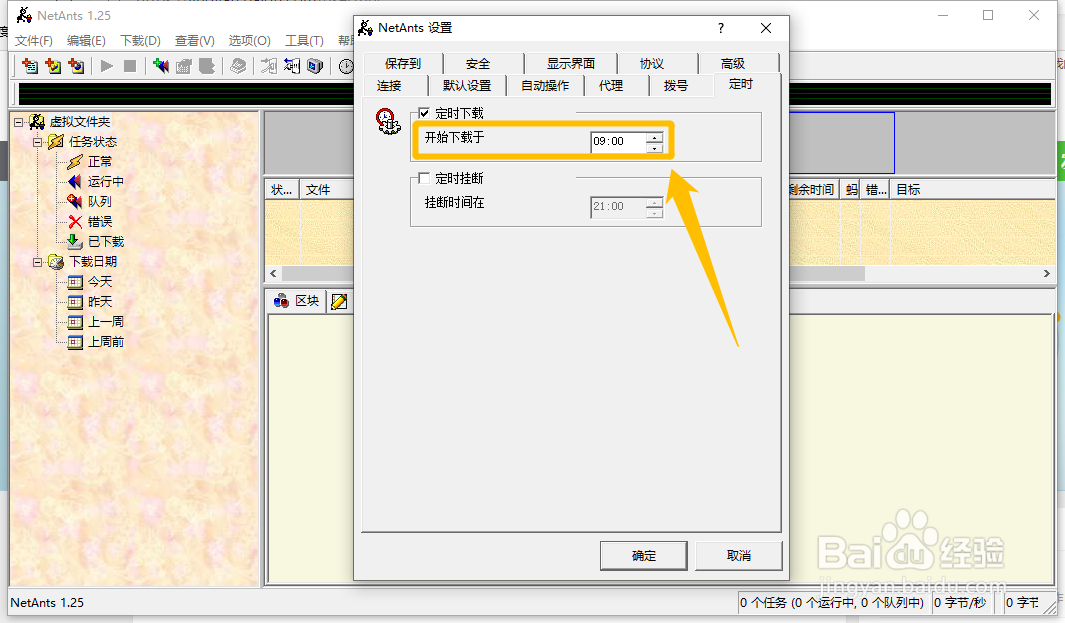
Task: Click the blue arrow drop panel toolbar icon
Action: [292, 66]
